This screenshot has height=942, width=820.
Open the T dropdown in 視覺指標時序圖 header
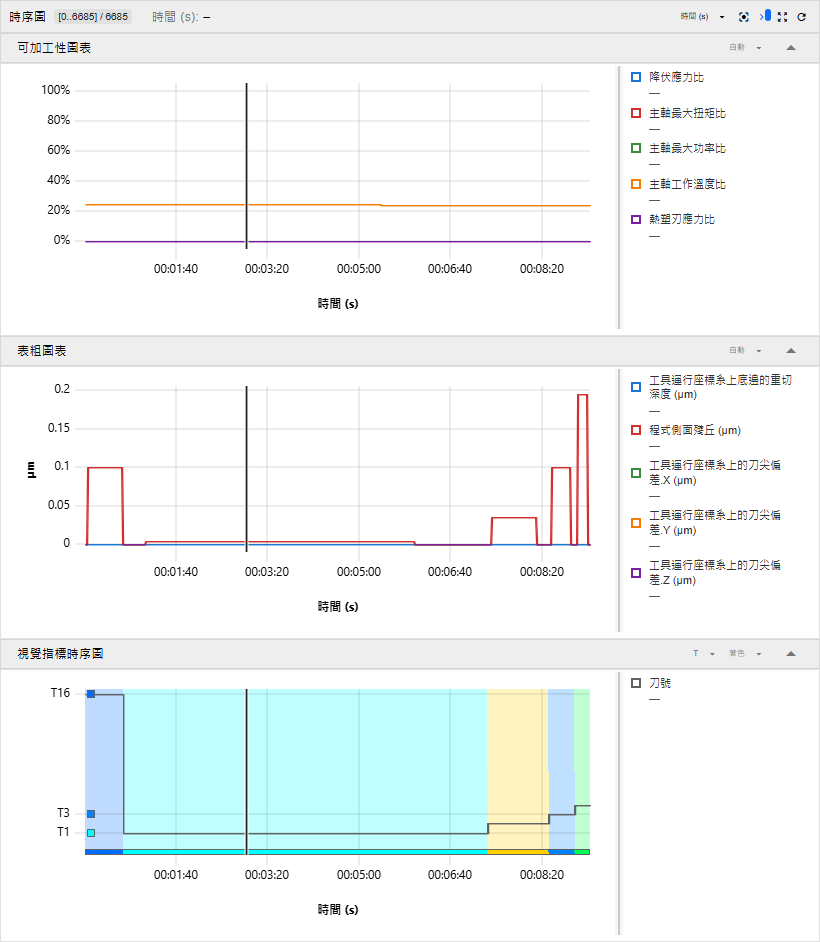click(x=703, y=653)
